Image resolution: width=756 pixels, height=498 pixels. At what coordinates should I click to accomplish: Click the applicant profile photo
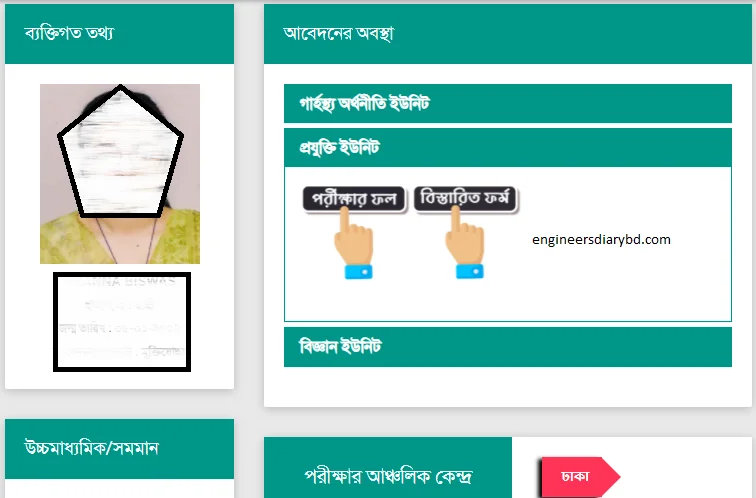120,174
